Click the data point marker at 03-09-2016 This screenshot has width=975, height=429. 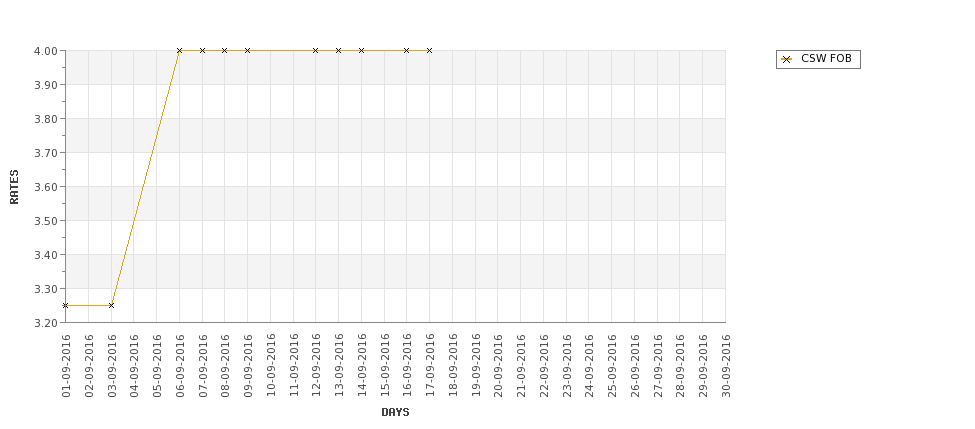point(111,305)
